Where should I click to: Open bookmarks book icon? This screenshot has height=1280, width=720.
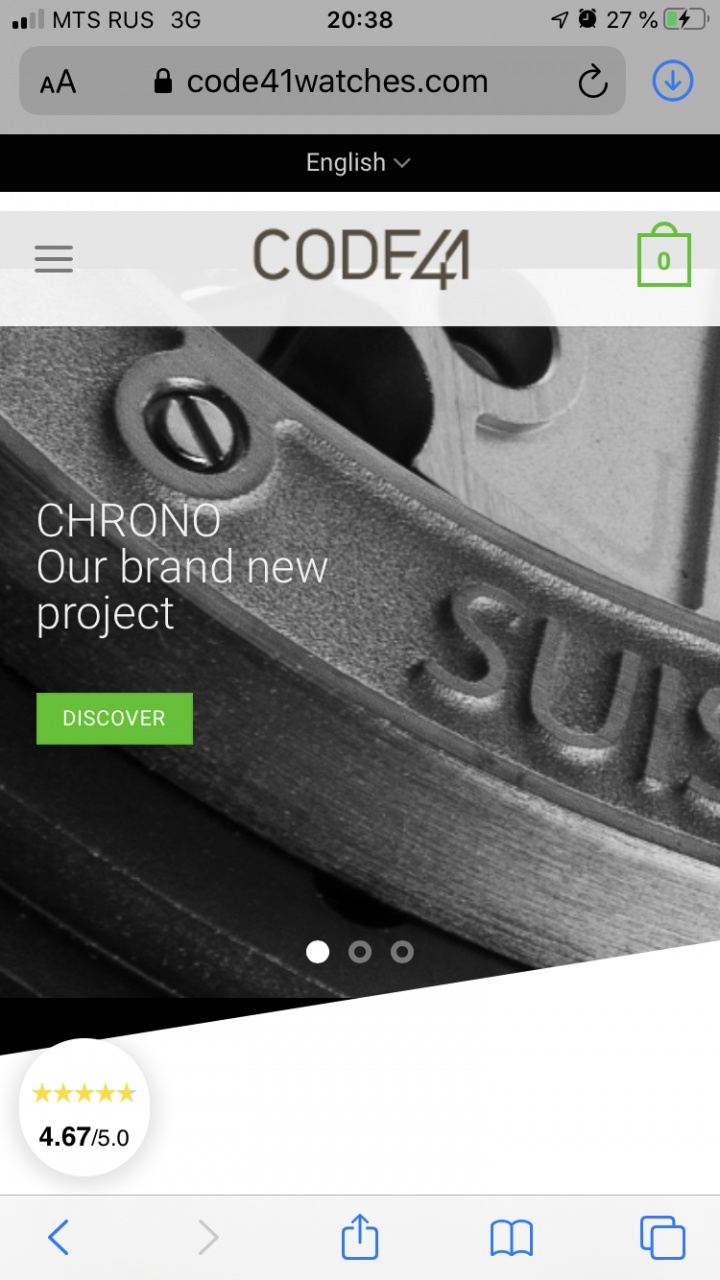tap(511, 1239)
